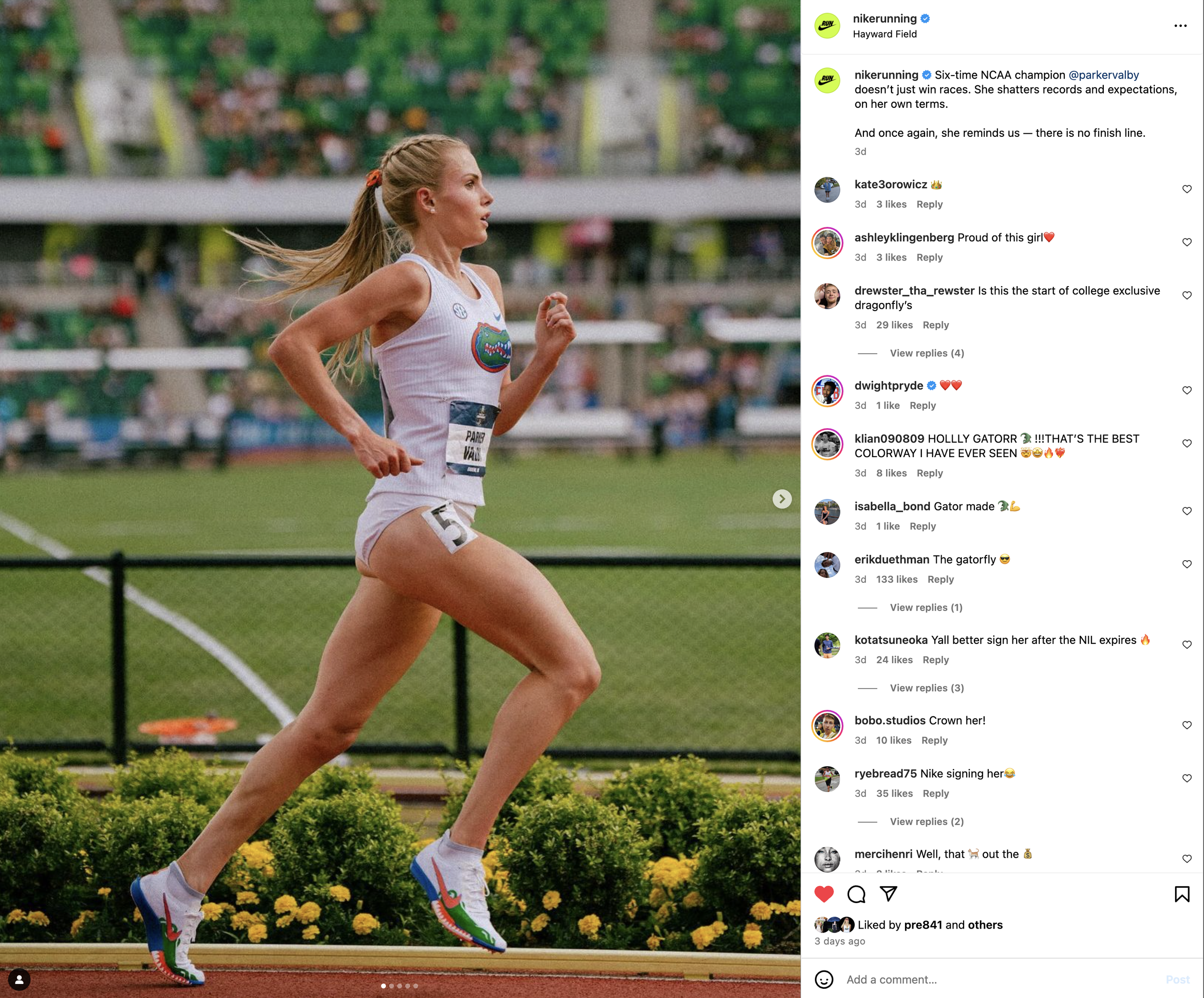Image resolution: width=1204 pixels, height=998 pixels.
Task: Go to next photo with arrow
Action: (x=782, y=499)
